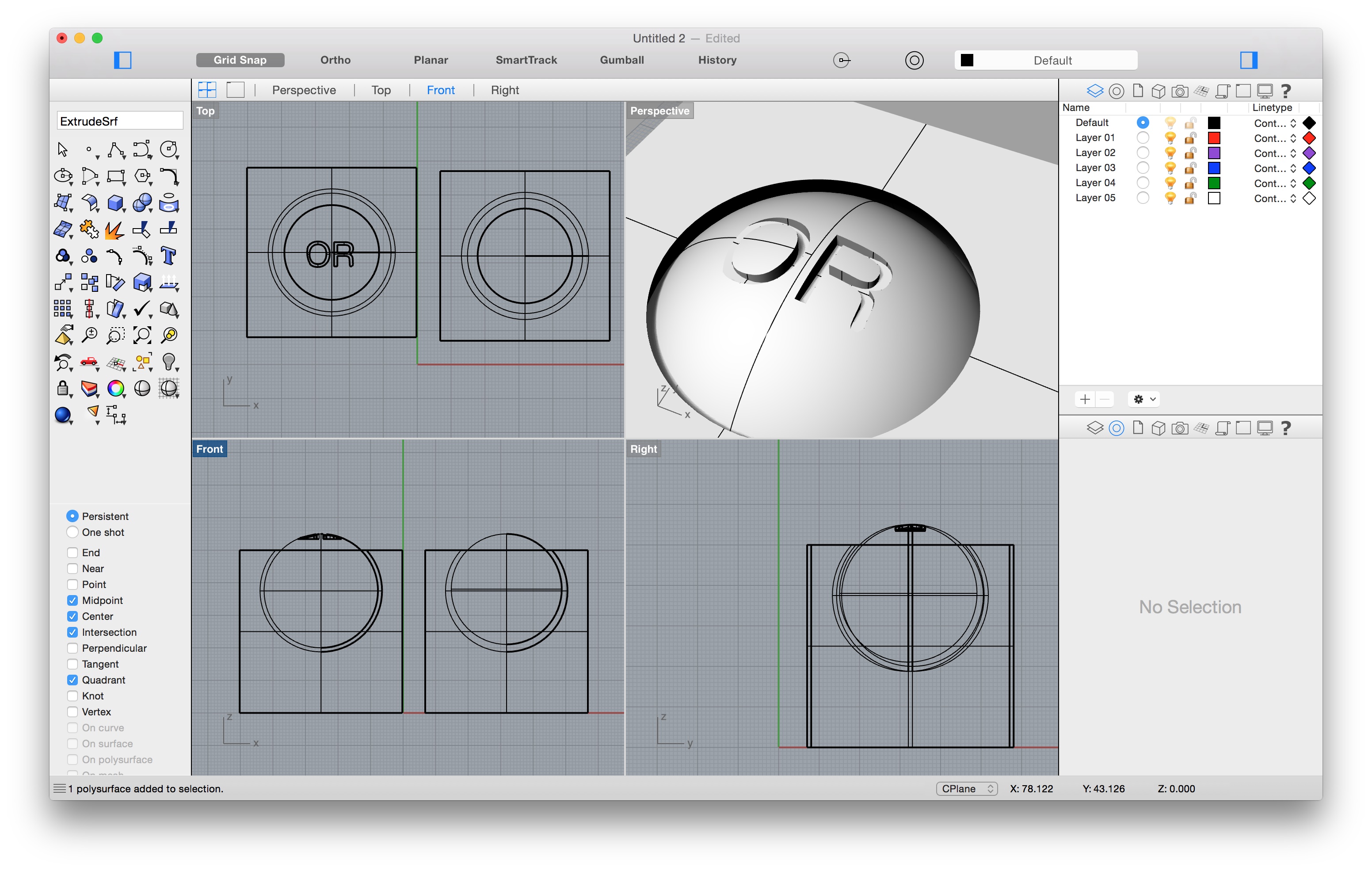Switch to the Perspective viewport tab
This screenshot has width=1372, height=871.
point(304,90)
